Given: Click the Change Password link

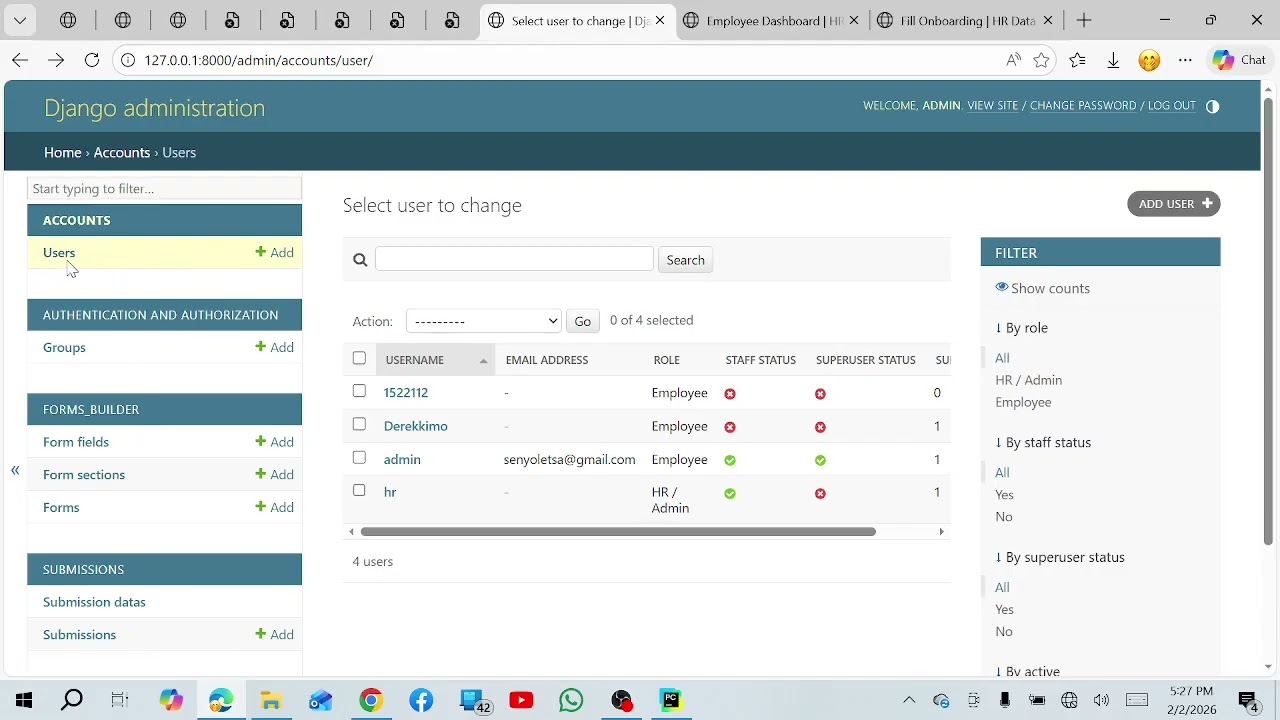Looking at the screenshot, I should pyautogui.click(x=1083, y=106).
